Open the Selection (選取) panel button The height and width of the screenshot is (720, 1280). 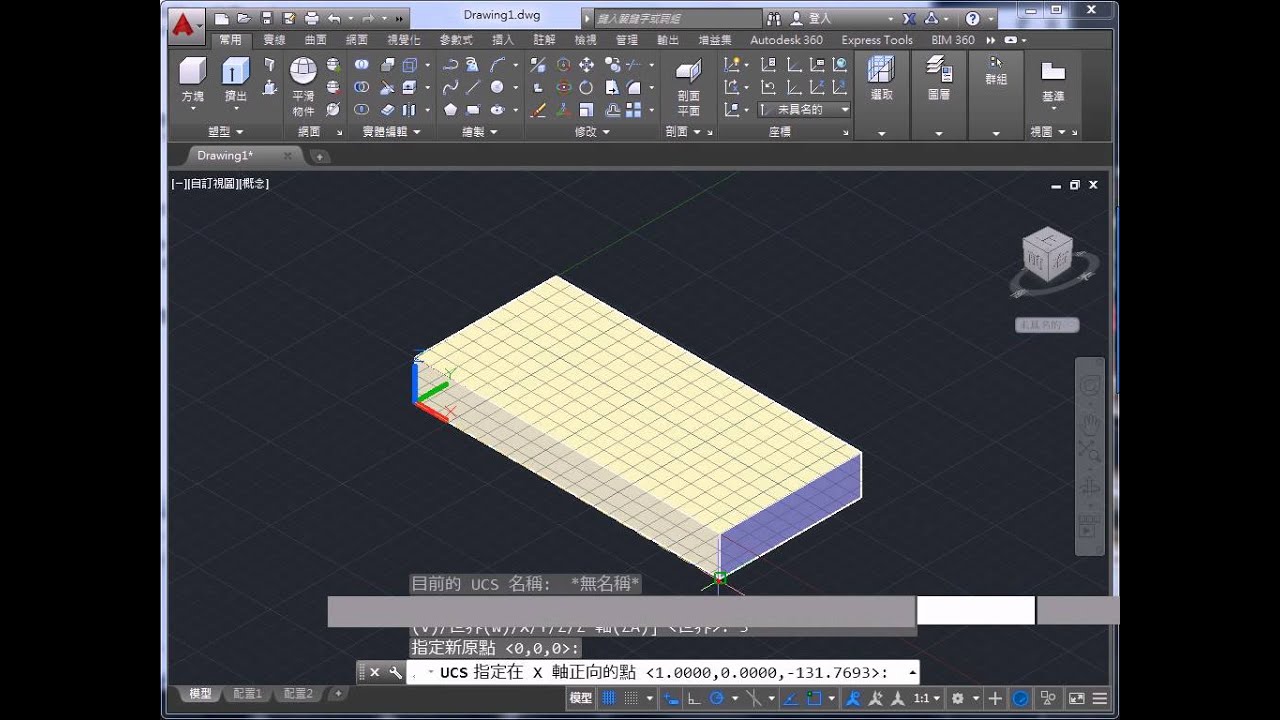pos(882,95)
